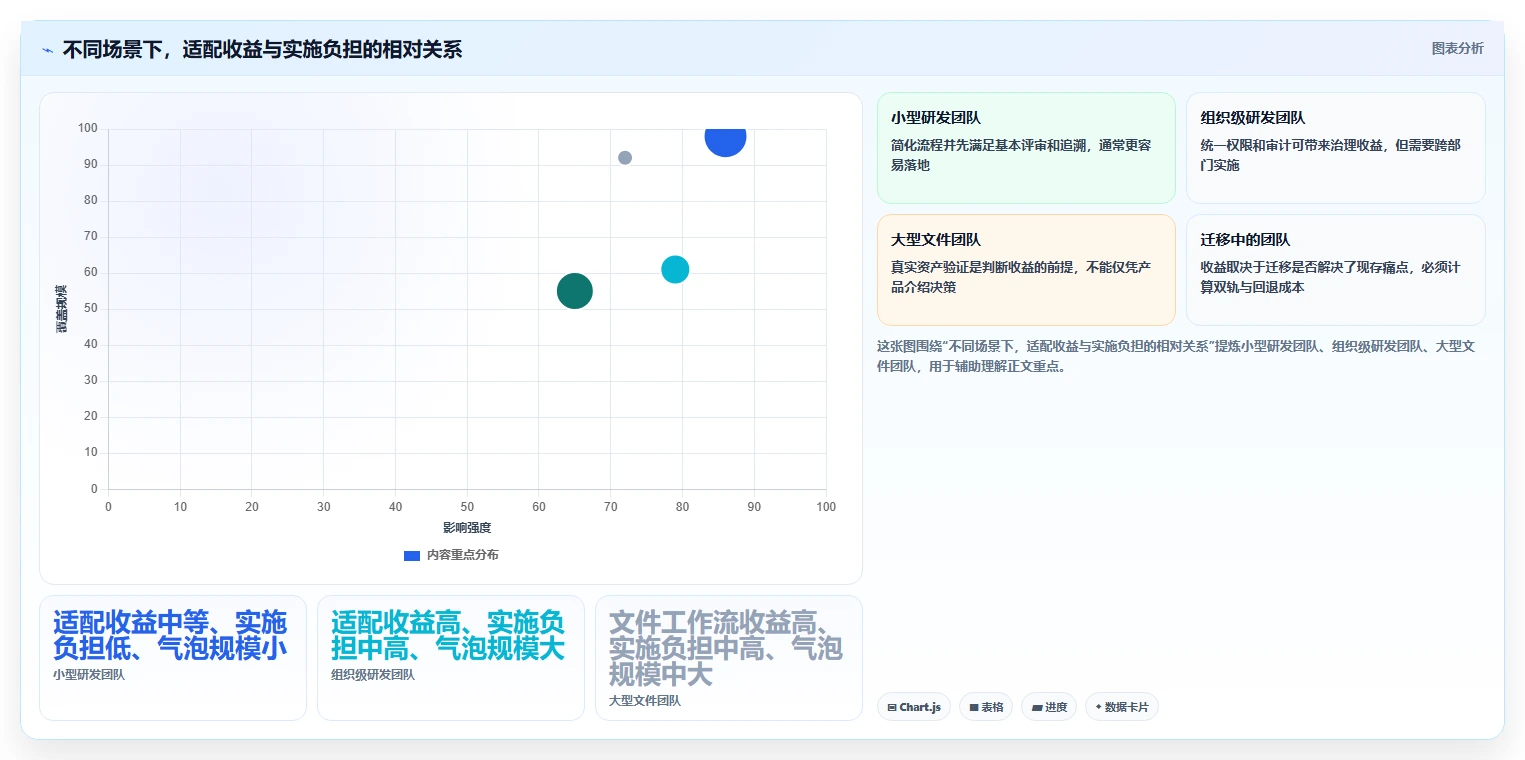Click the 适配收益高、实施负担中高 data card
The image size is (1525, 760).
450,657
